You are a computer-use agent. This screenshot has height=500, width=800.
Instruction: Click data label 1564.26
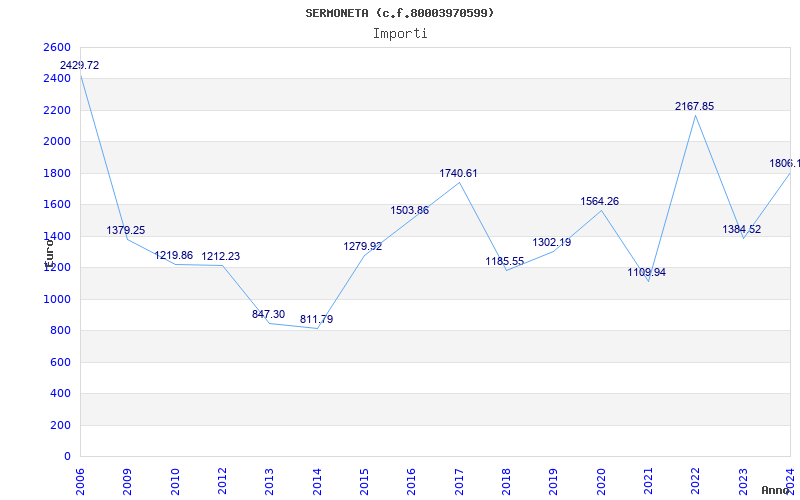(599, 202)
